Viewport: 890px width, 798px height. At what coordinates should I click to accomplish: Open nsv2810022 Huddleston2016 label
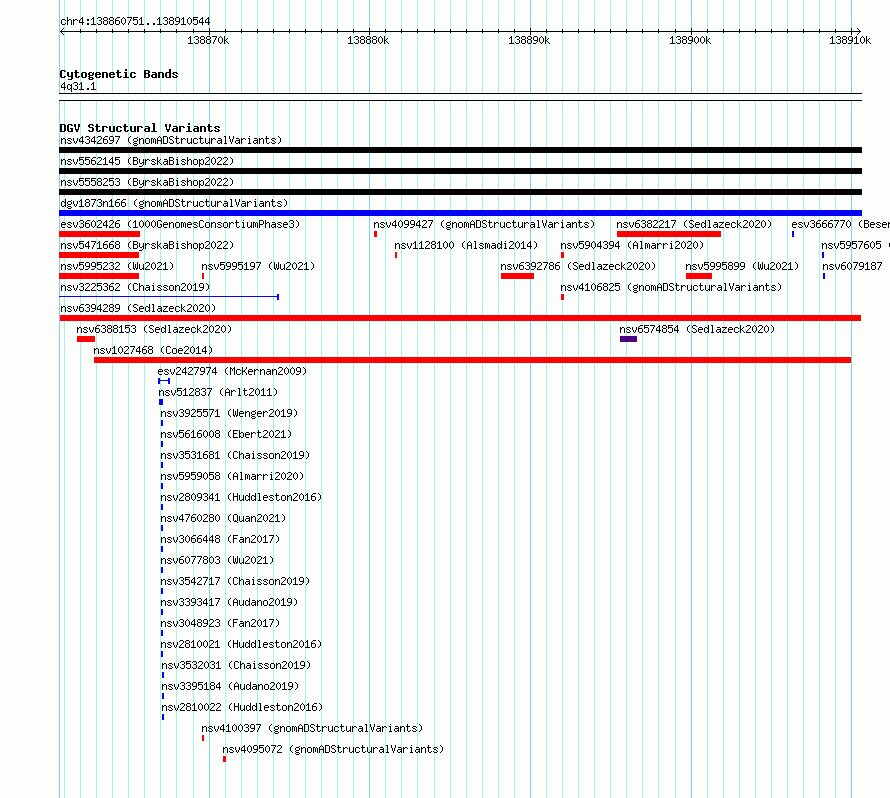242,707
